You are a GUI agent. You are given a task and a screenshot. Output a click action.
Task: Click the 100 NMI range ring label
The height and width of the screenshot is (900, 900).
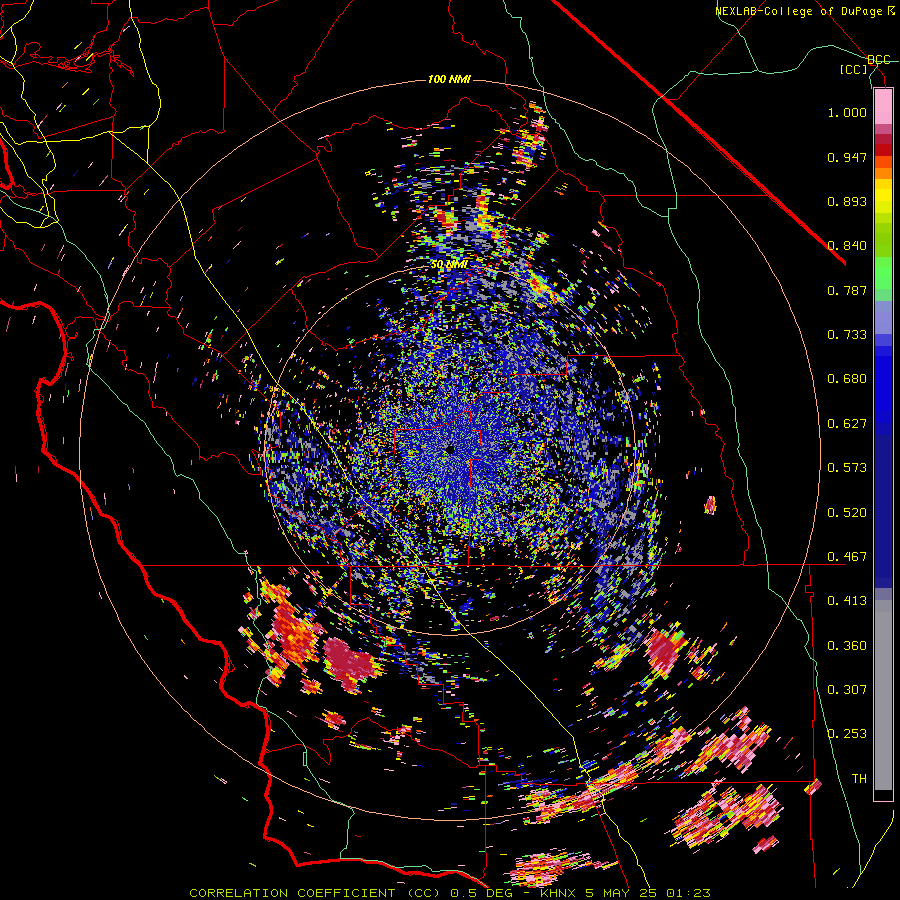[x=449, y=79]
